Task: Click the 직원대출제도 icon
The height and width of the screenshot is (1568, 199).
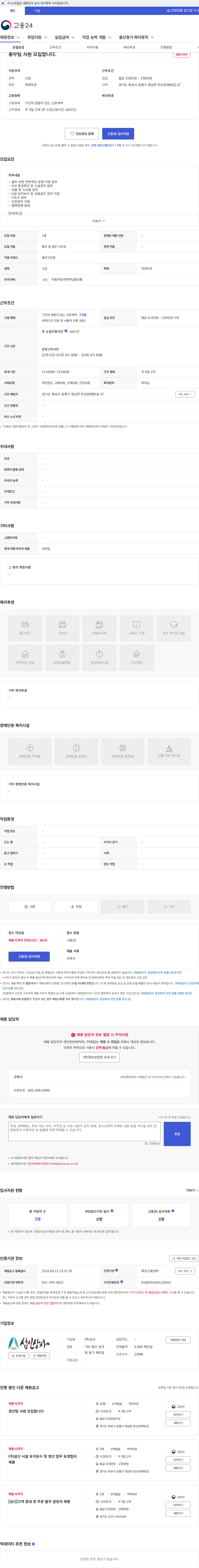Action: (62, 657)
